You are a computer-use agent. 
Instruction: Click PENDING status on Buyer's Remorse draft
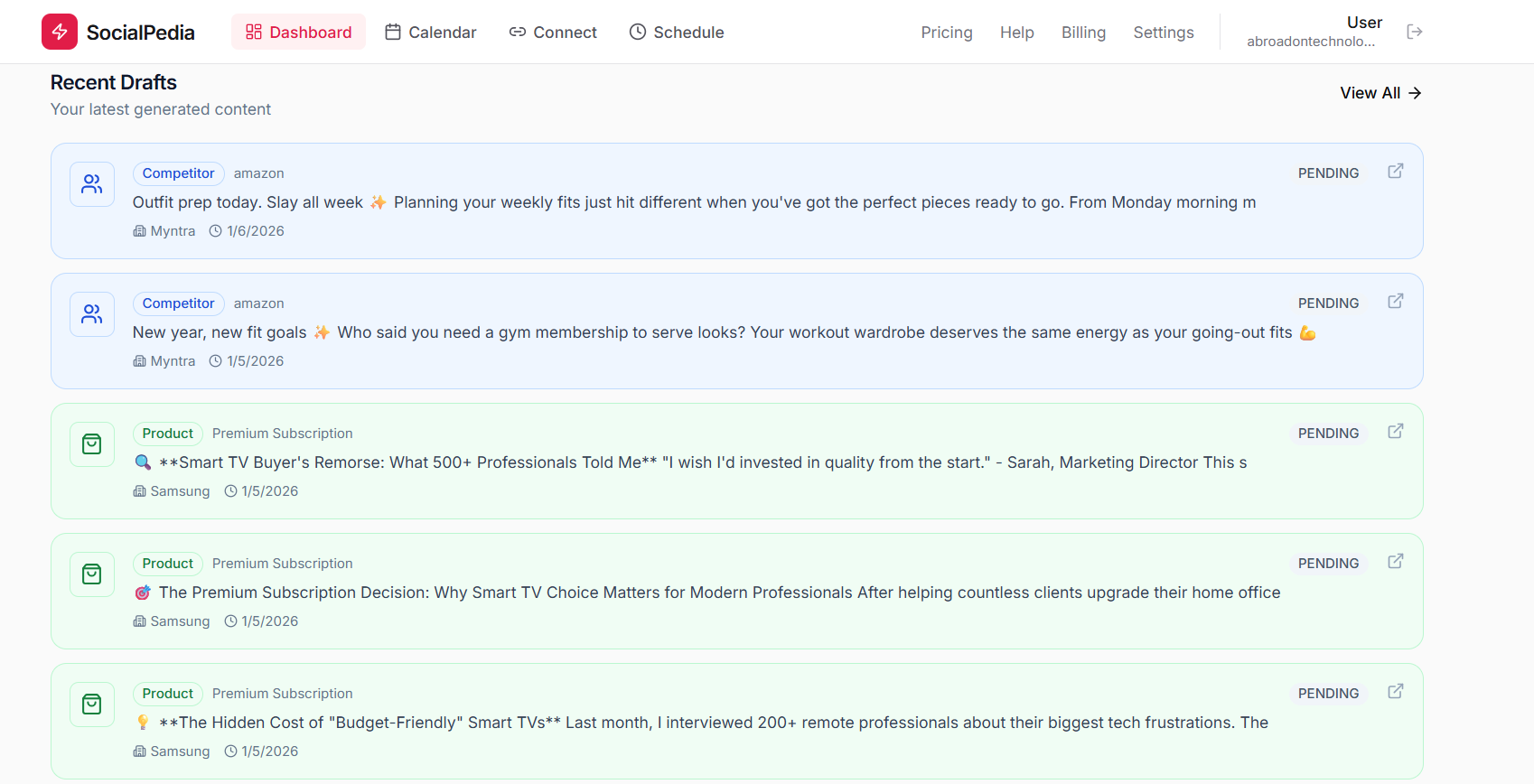tap(1328, 434)
